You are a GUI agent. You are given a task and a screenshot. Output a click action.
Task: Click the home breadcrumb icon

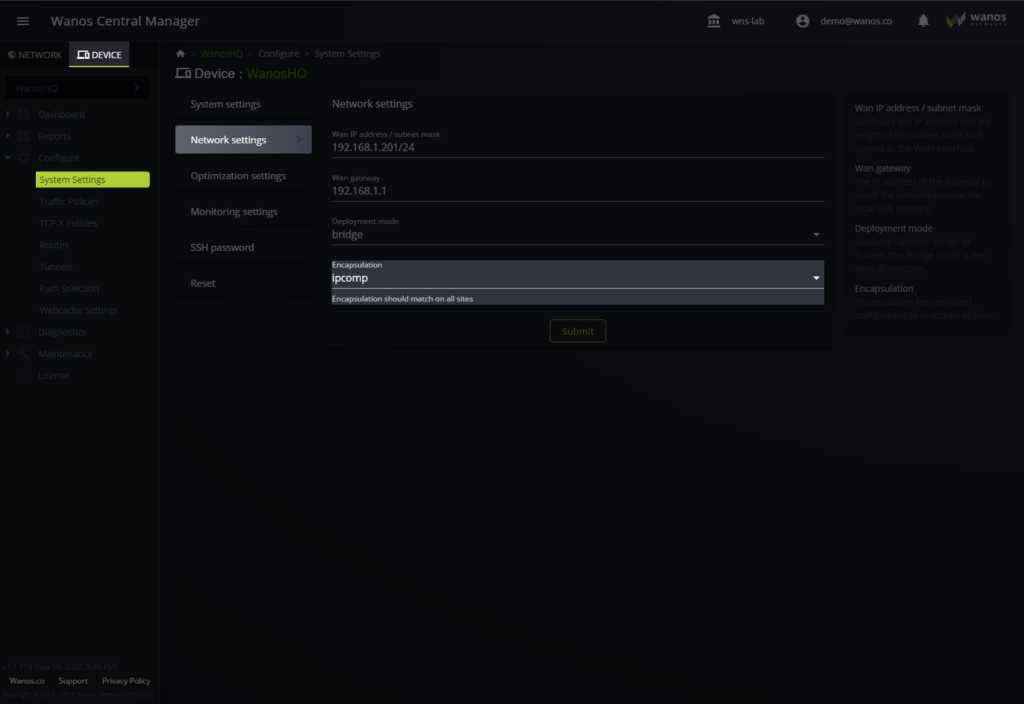[x=180, y=53]
